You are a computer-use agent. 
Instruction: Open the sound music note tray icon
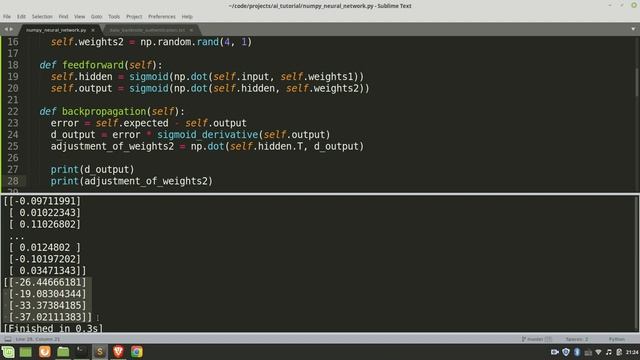pos(609,352)
